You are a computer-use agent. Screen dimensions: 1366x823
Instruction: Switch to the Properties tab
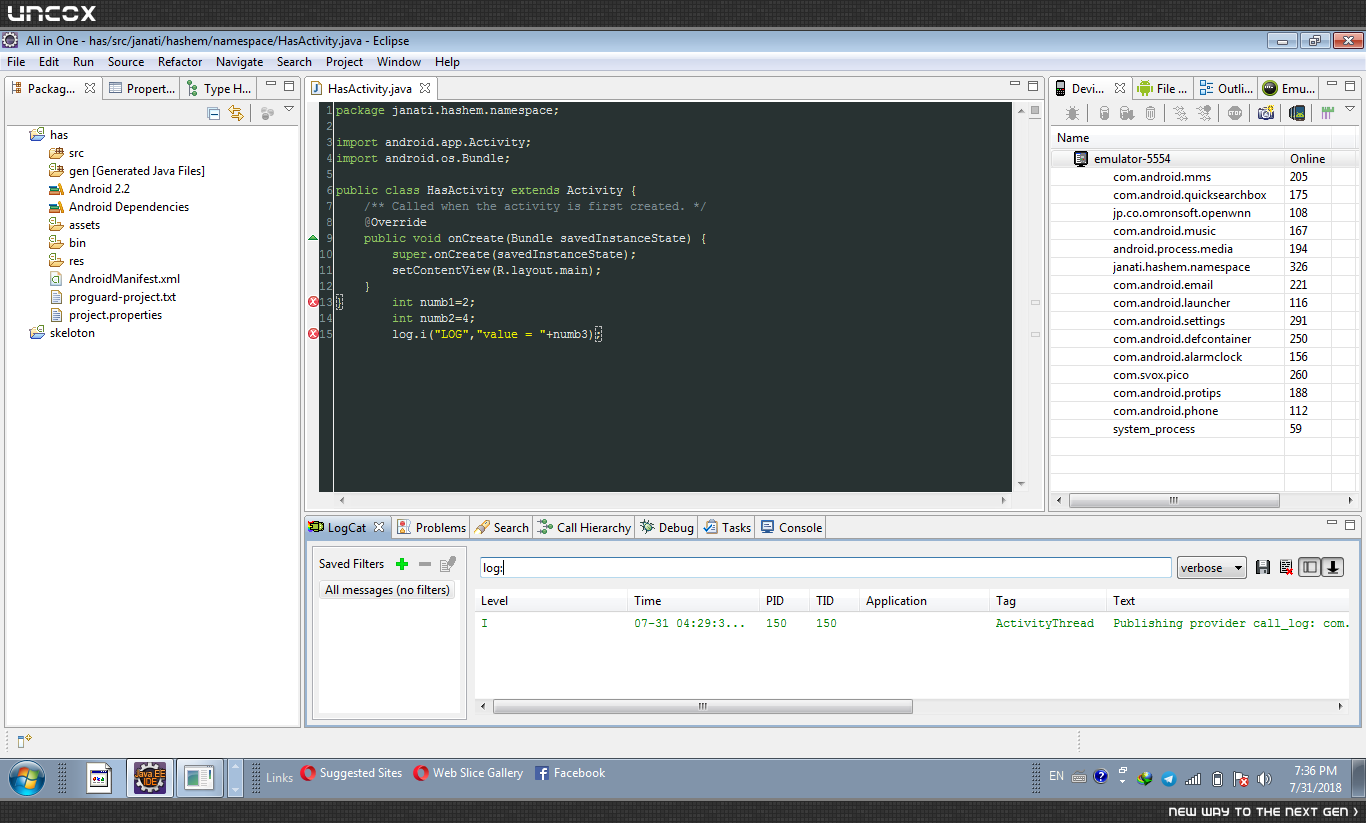click(142, 88)
